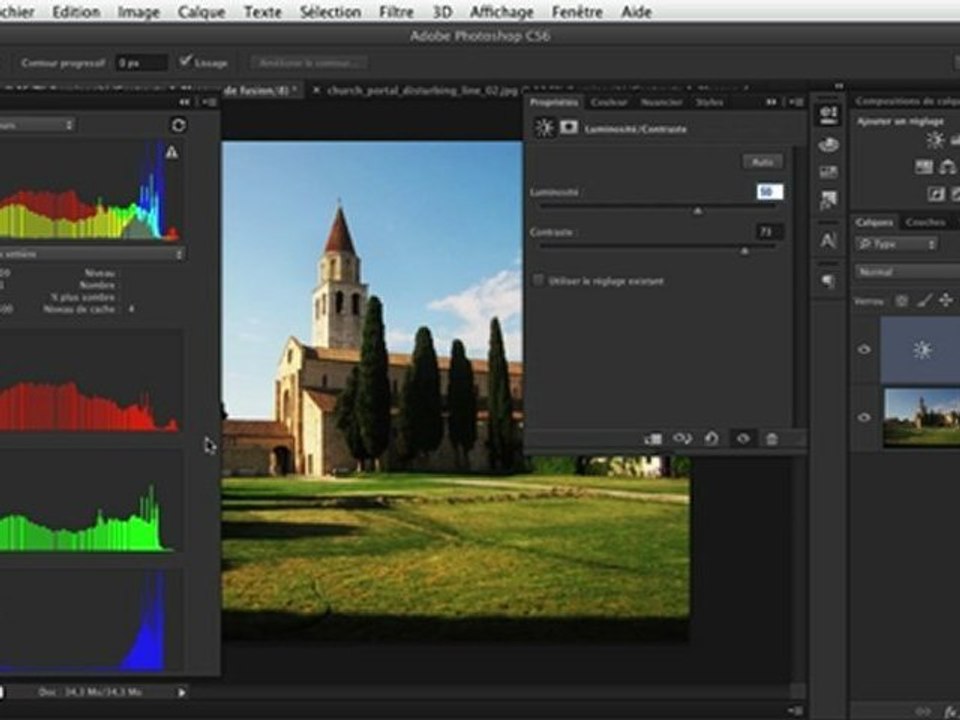Toggle adjustment visibility eye in Properties footer
The width and height of the screenshot is (960, 720).
point(743,438)
